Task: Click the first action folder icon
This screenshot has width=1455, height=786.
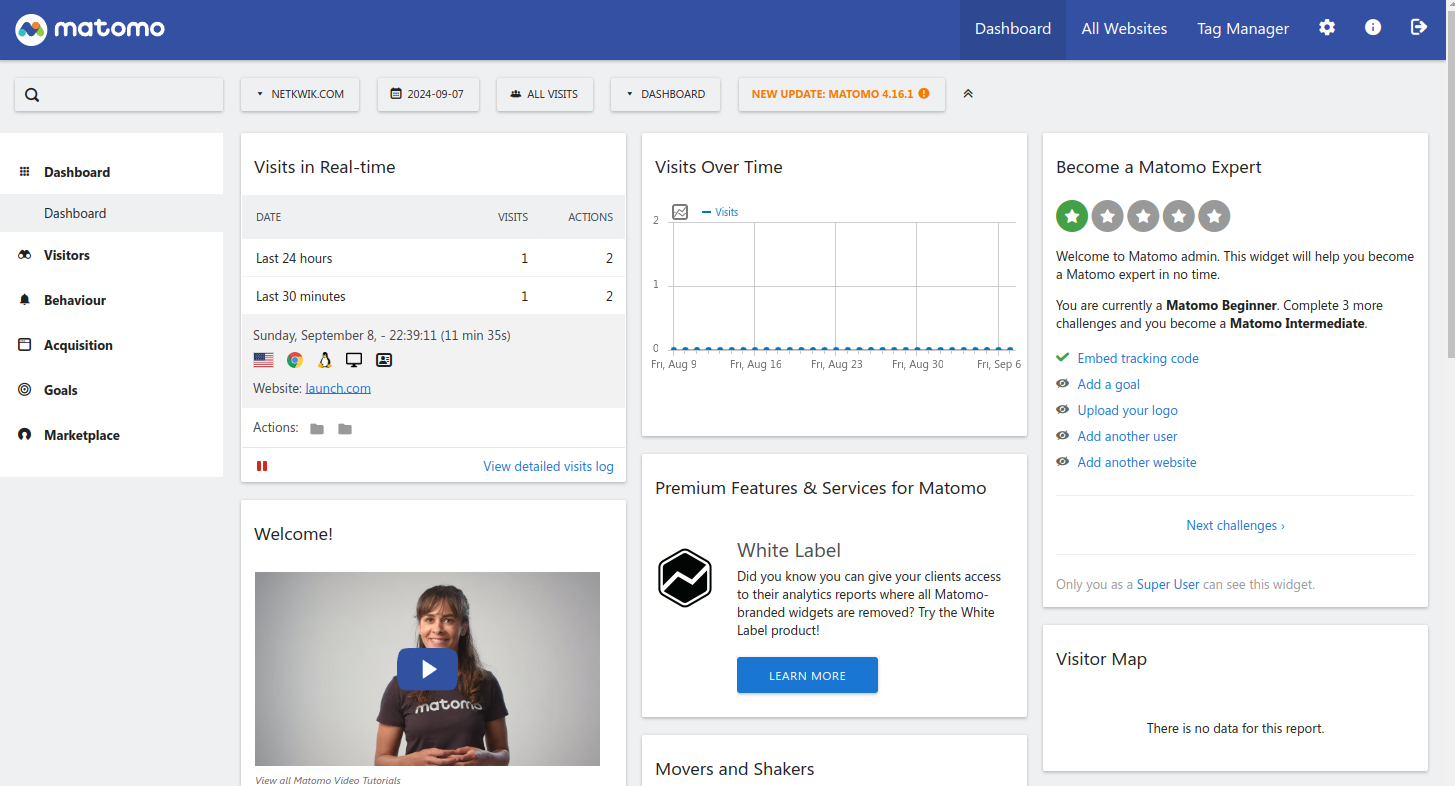Action: 317,429
